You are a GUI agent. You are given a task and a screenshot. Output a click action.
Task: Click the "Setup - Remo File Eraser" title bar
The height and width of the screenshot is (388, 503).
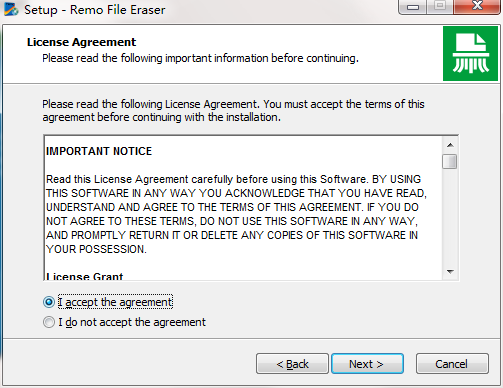point(95,10)
